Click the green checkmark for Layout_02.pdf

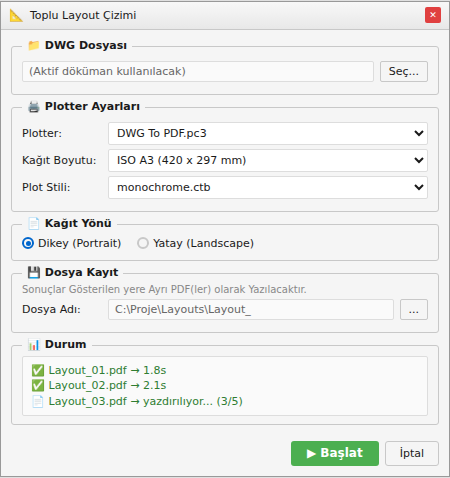tap(38, 385)
